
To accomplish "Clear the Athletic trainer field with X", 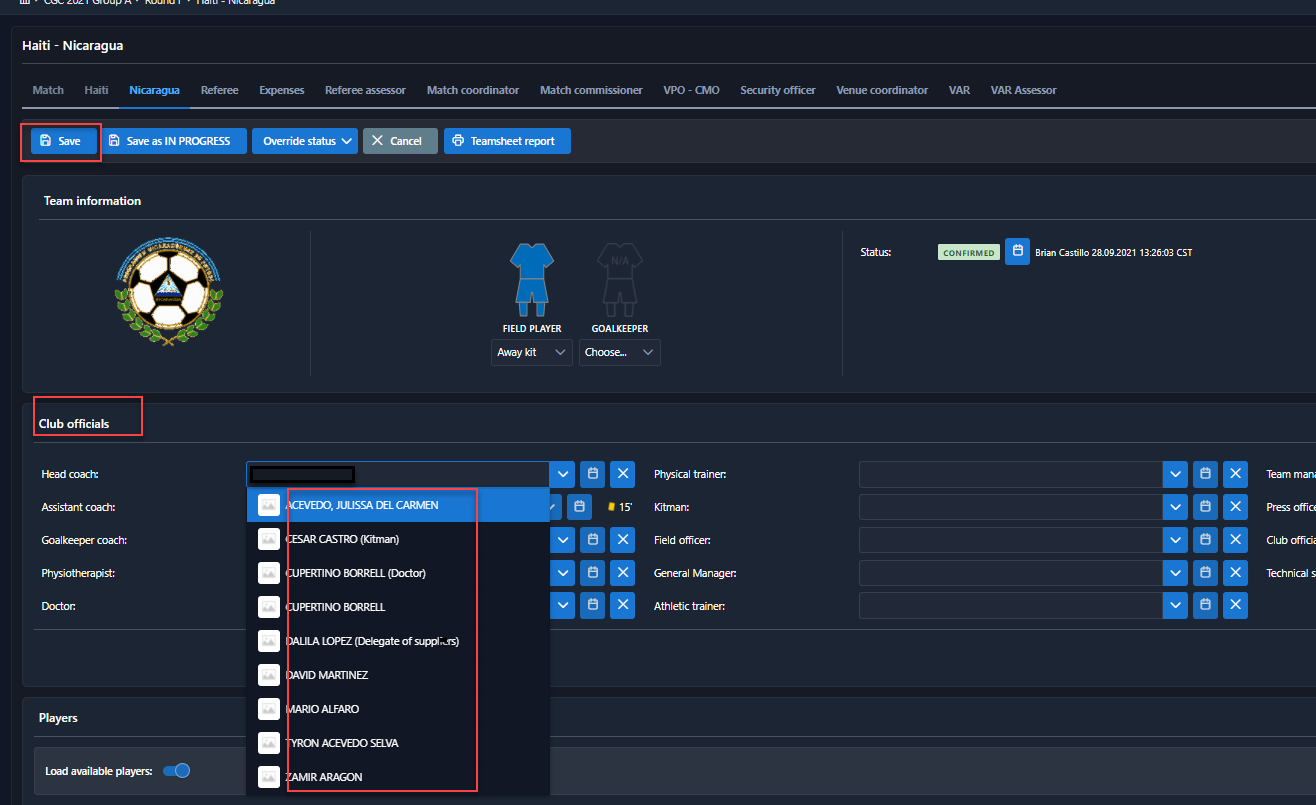I will (x=1236, y=605).
